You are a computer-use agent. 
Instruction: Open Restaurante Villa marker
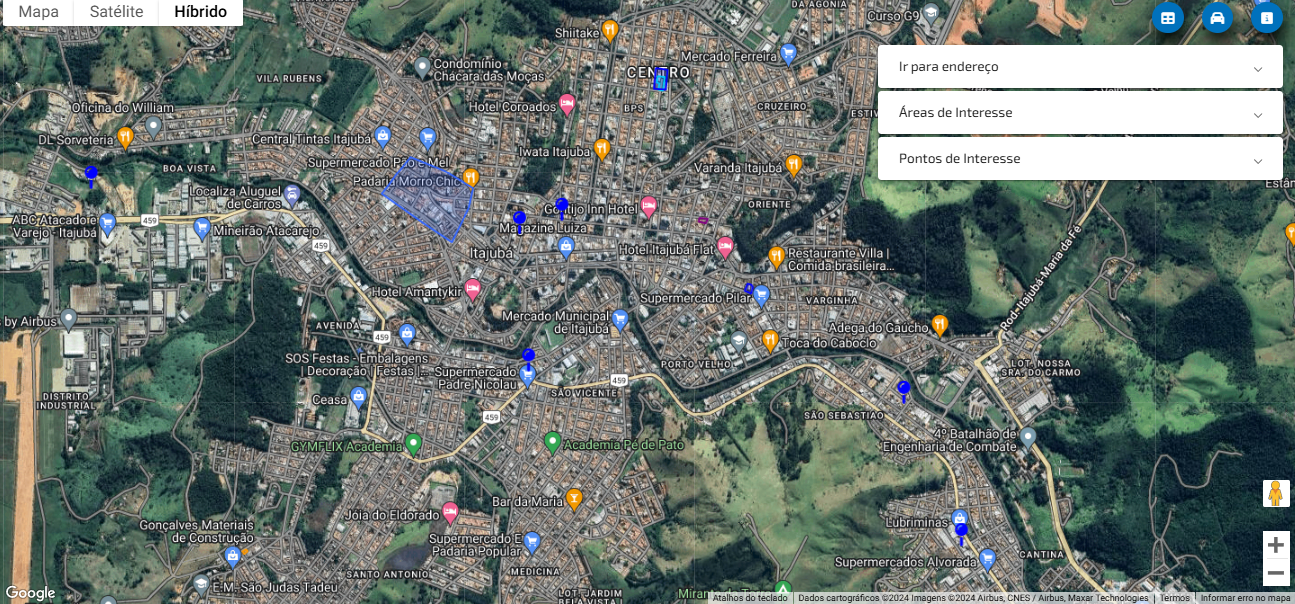tap(776, 257)
